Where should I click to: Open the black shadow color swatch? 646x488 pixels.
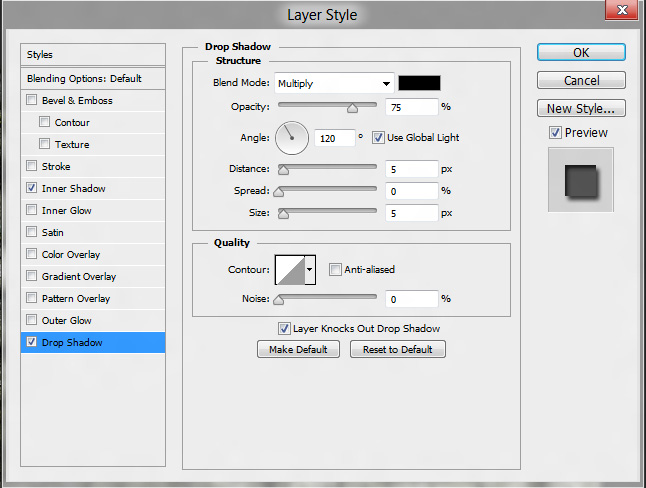pos(419,83)
